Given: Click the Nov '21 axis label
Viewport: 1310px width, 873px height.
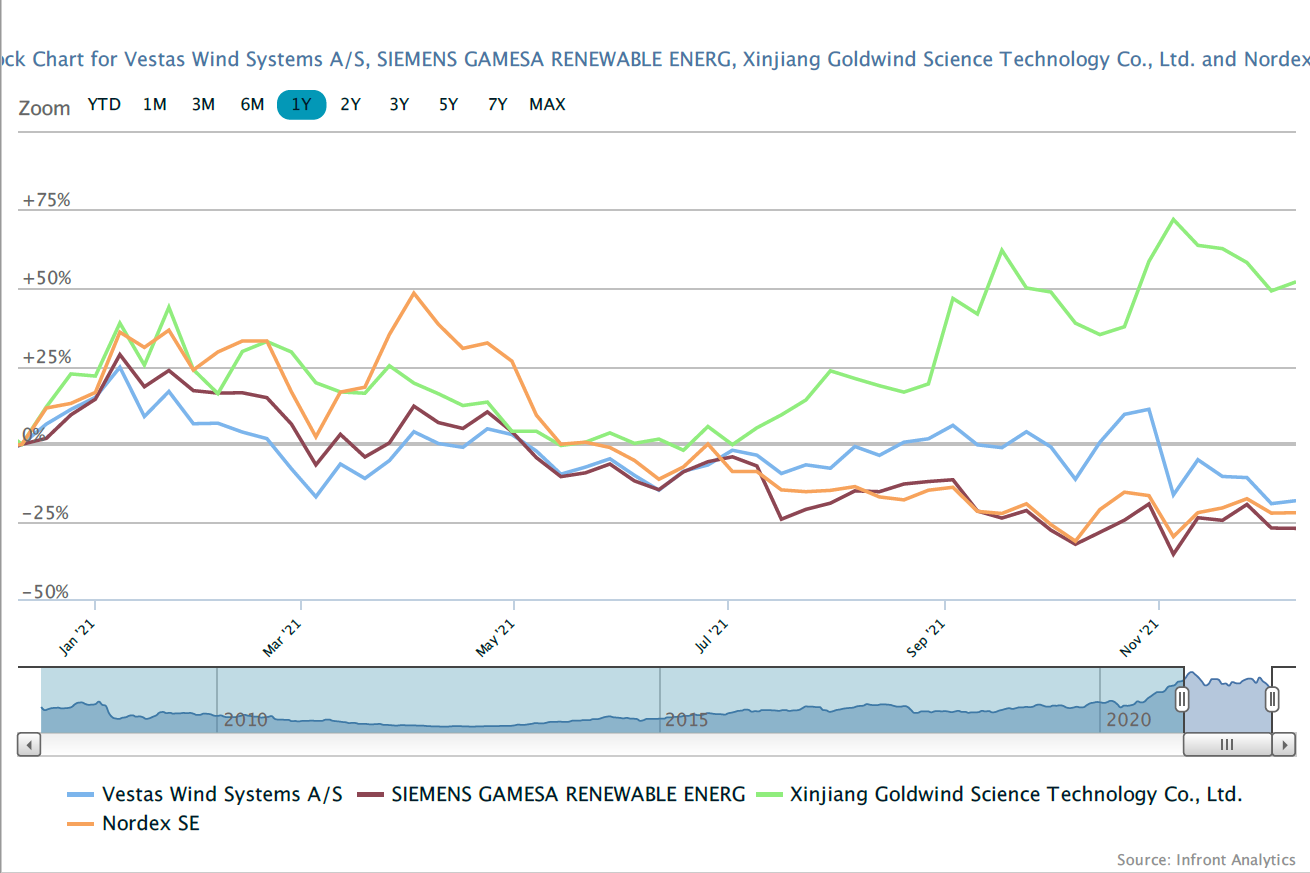Looking at the screenshot, I should point(1141,638).
